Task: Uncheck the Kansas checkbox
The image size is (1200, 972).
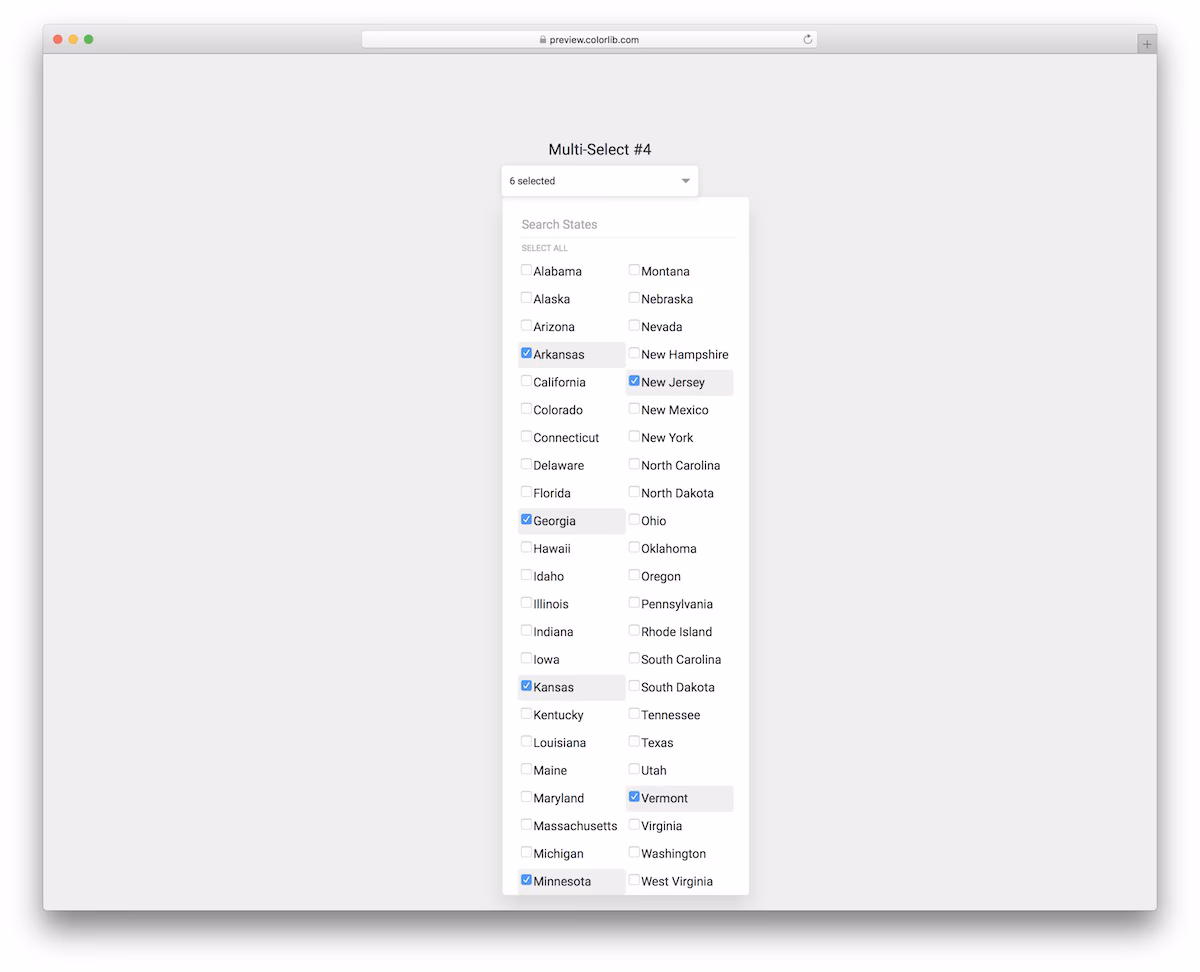Action: point(526,686)
